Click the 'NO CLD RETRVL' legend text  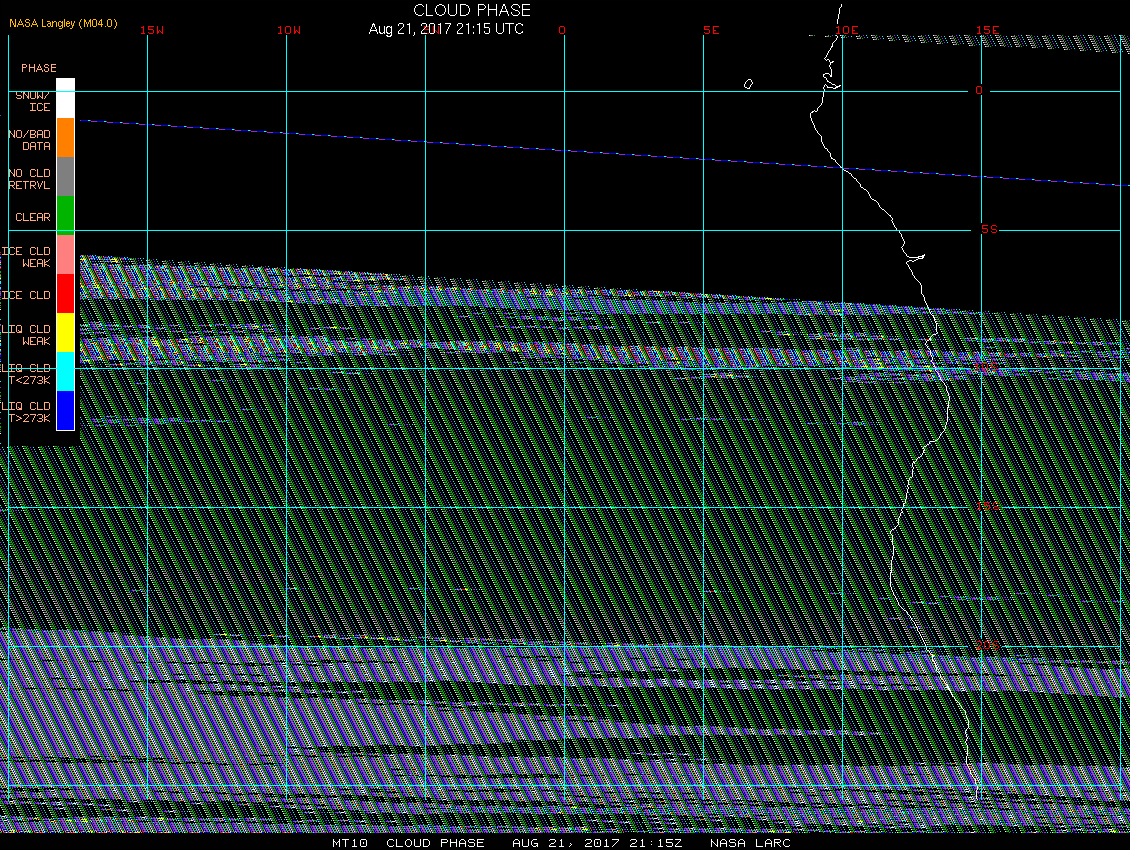click(30, 179)
